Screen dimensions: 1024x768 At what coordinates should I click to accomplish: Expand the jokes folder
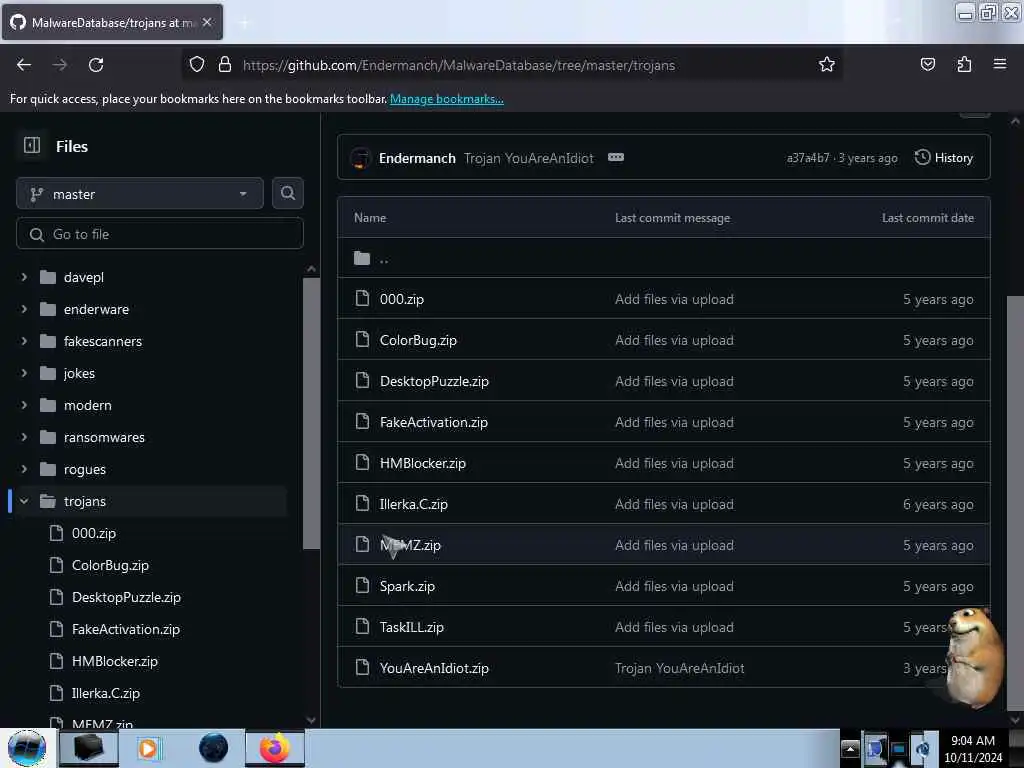click(x=24, y=373)
